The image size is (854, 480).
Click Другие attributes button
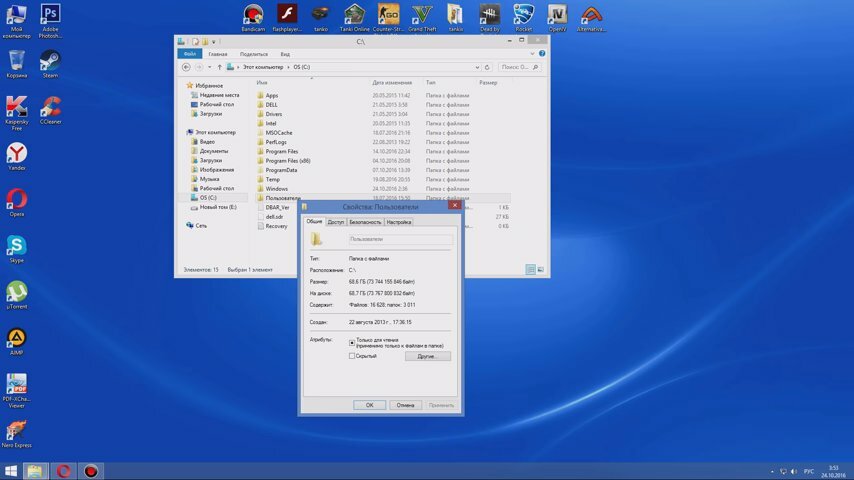(428, 356)
